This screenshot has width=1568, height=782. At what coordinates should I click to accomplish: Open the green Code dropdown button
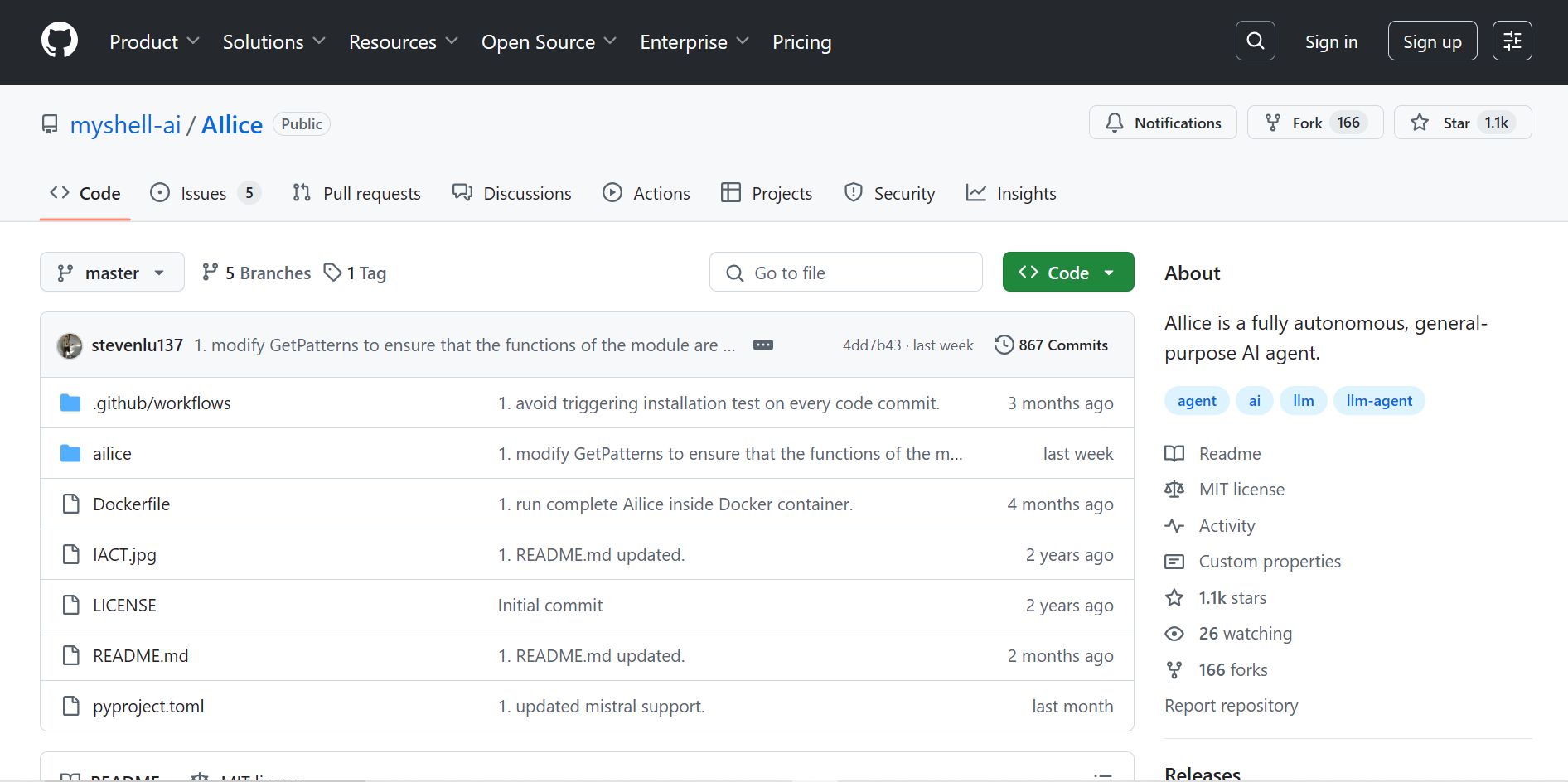point(1067,273)
